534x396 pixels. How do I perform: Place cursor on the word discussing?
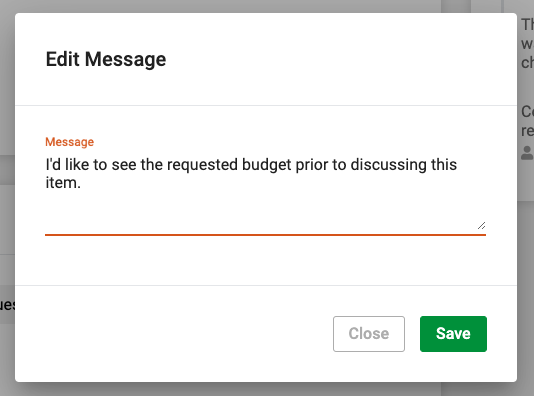tap(389, 165)
